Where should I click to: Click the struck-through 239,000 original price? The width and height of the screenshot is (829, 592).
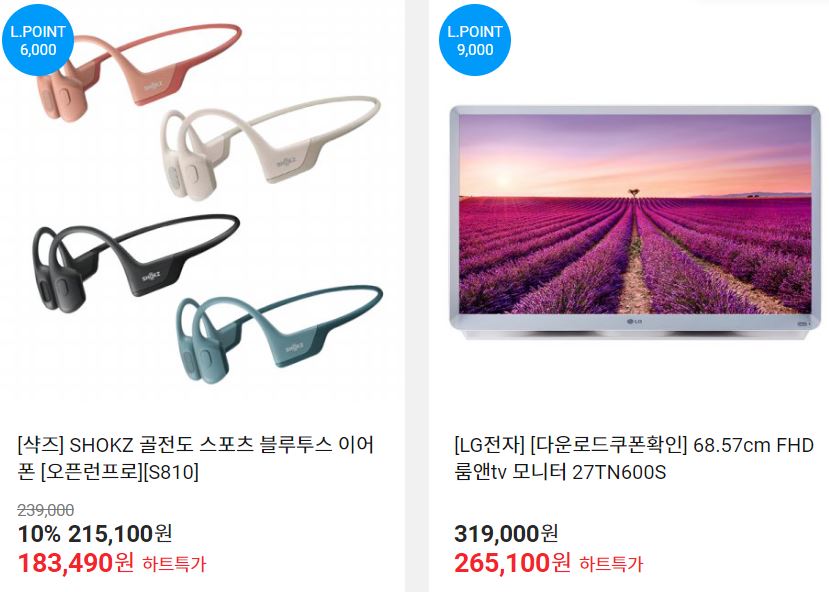(x=45, y=510)
